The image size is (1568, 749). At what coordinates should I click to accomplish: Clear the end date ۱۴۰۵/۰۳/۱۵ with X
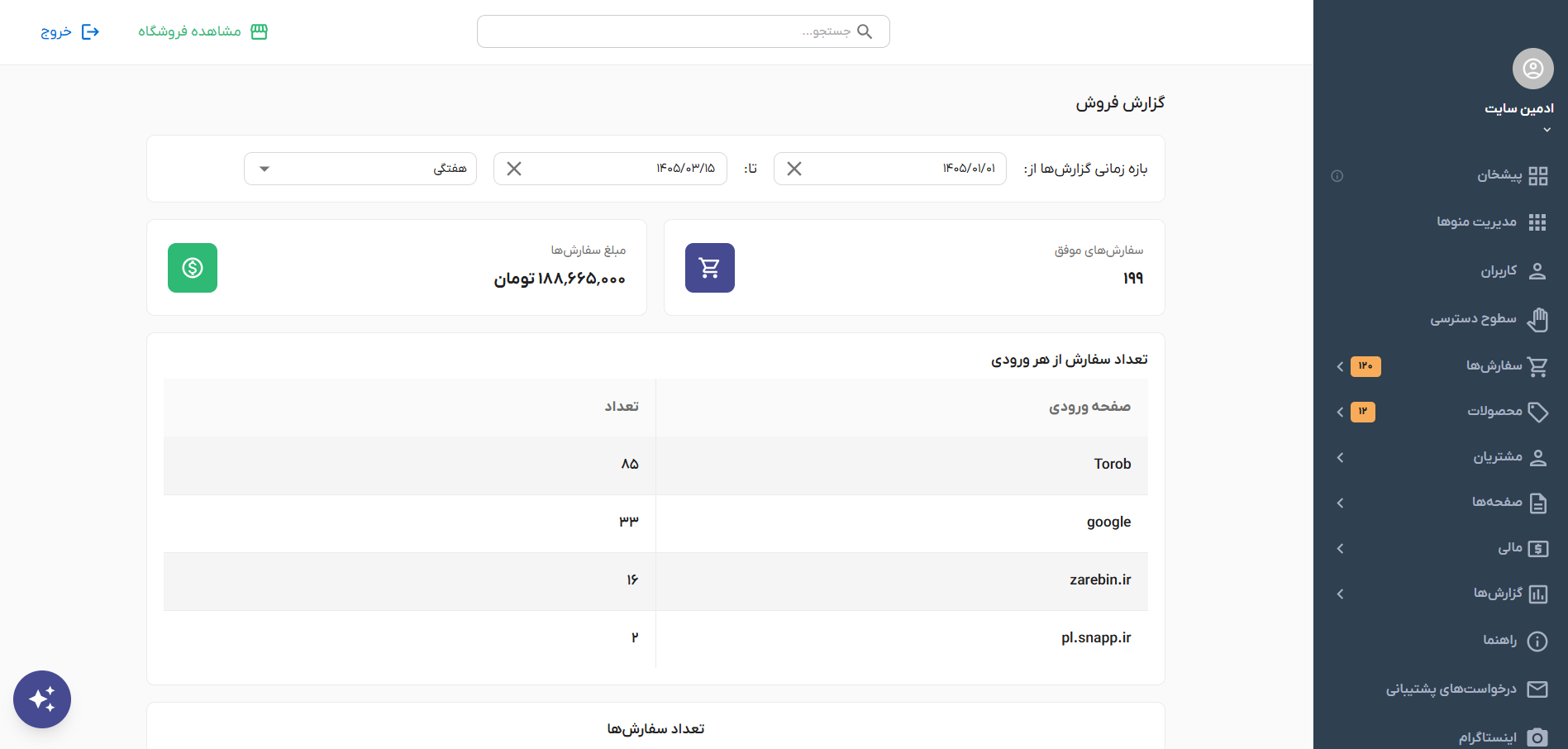coord(514,169)
